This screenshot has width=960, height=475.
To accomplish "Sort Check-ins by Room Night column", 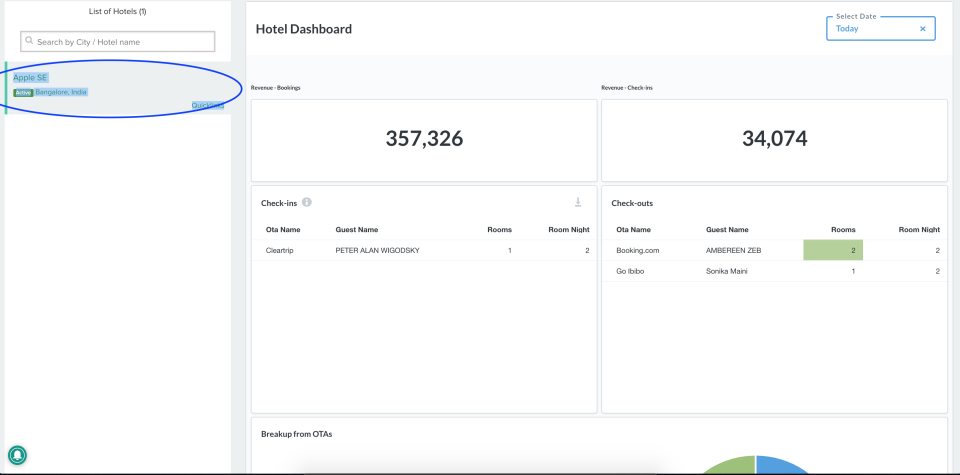I will (x=570, y=229).
